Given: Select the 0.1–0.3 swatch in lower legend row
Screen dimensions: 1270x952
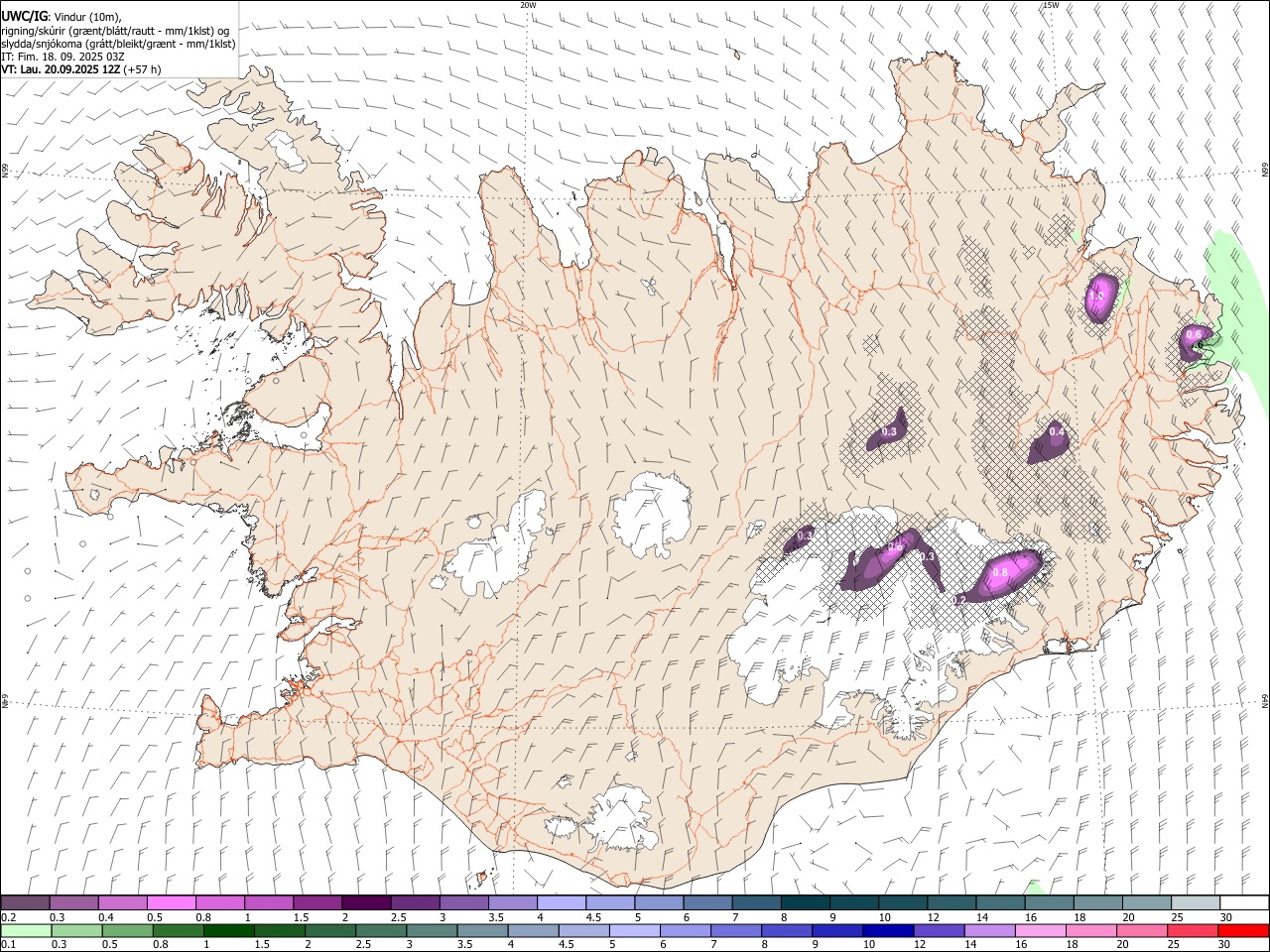Looking at the screenshot, I should point(25,931).
